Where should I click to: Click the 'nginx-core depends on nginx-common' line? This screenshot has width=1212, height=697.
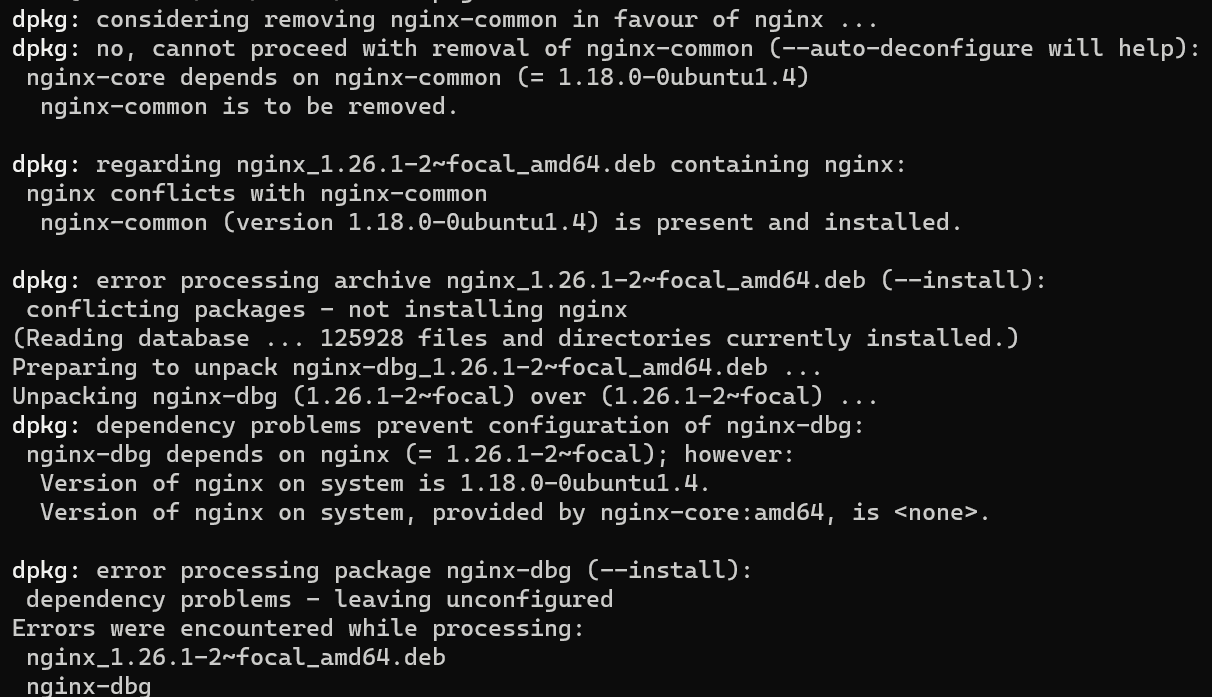[418, 77]
